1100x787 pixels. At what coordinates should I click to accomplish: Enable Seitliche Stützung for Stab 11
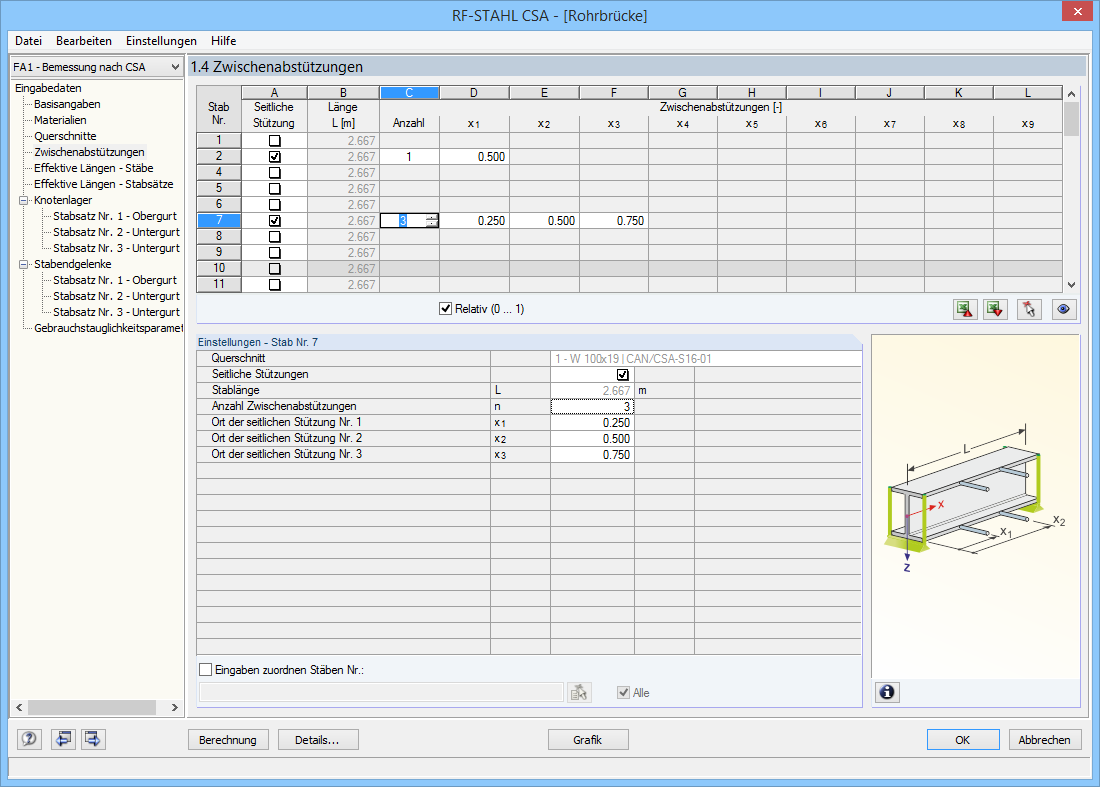coord(274,284)
